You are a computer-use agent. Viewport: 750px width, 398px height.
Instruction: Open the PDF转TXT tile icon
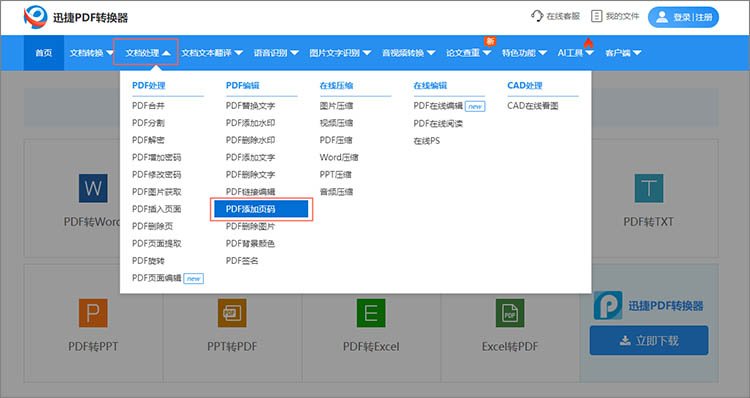(649, 188)
